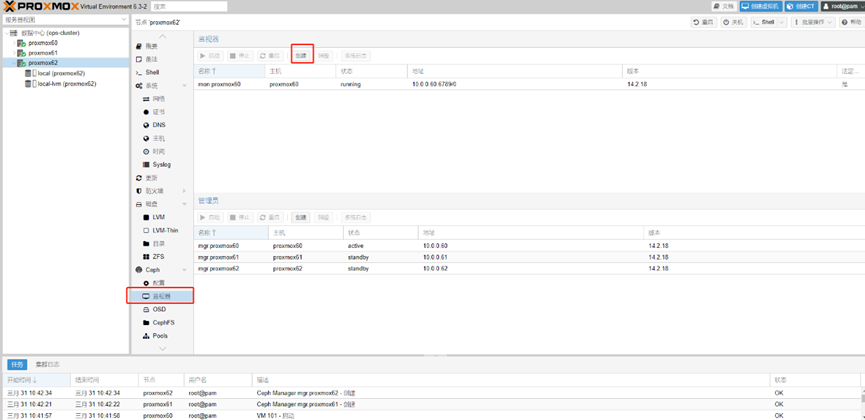Click the 帮助 help button
Viewport: 865px width, 420px height.
851,22
